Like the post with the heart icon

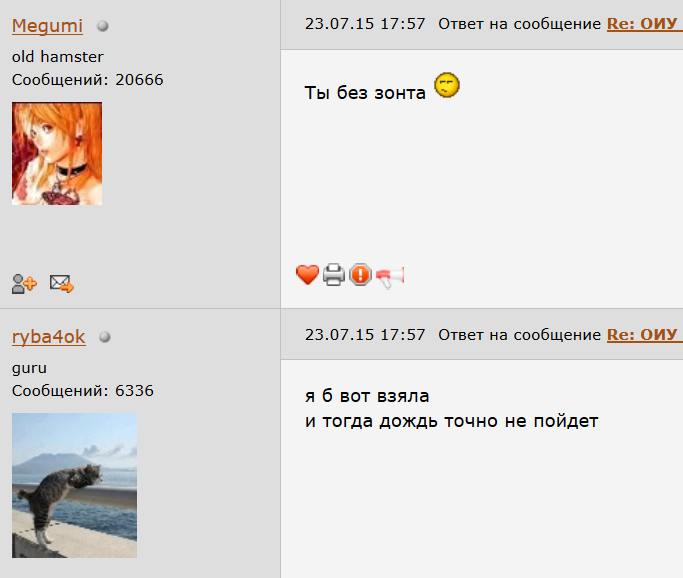tap(307, 275)
